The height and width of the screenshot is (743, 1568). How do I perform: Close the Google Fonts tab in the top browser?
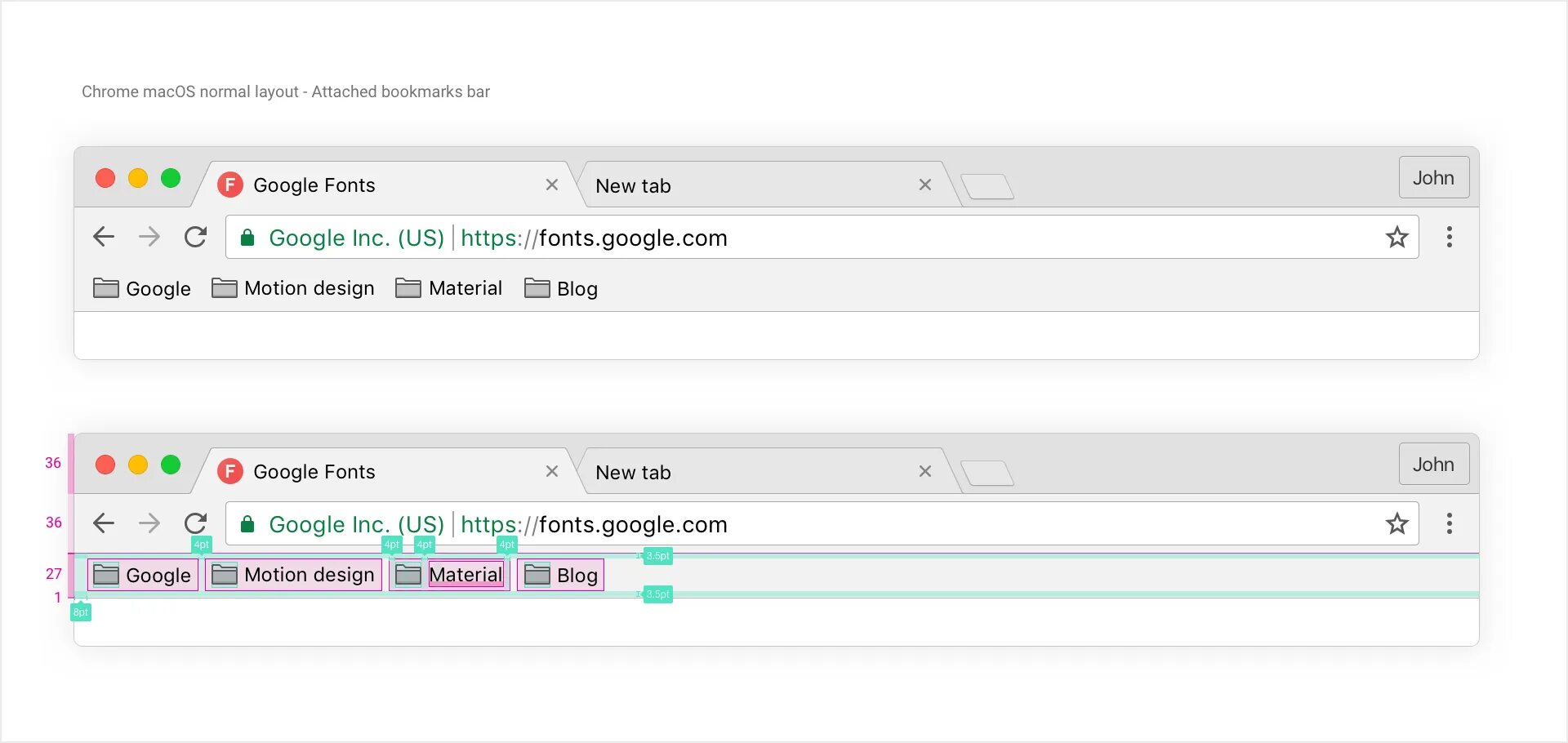(x=552, y=185)
